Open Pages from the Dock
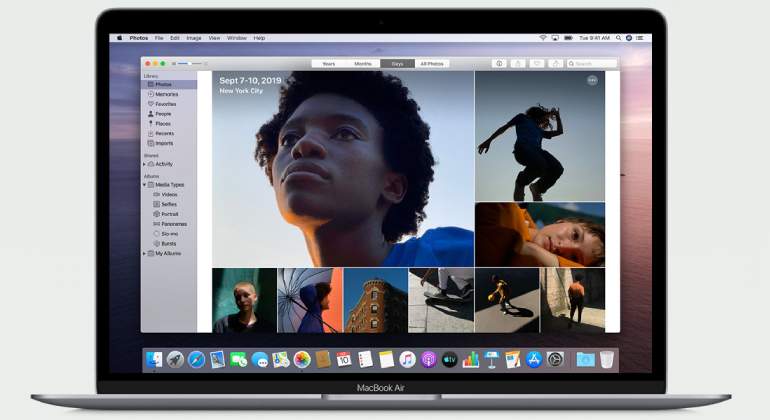 [512, 360]
